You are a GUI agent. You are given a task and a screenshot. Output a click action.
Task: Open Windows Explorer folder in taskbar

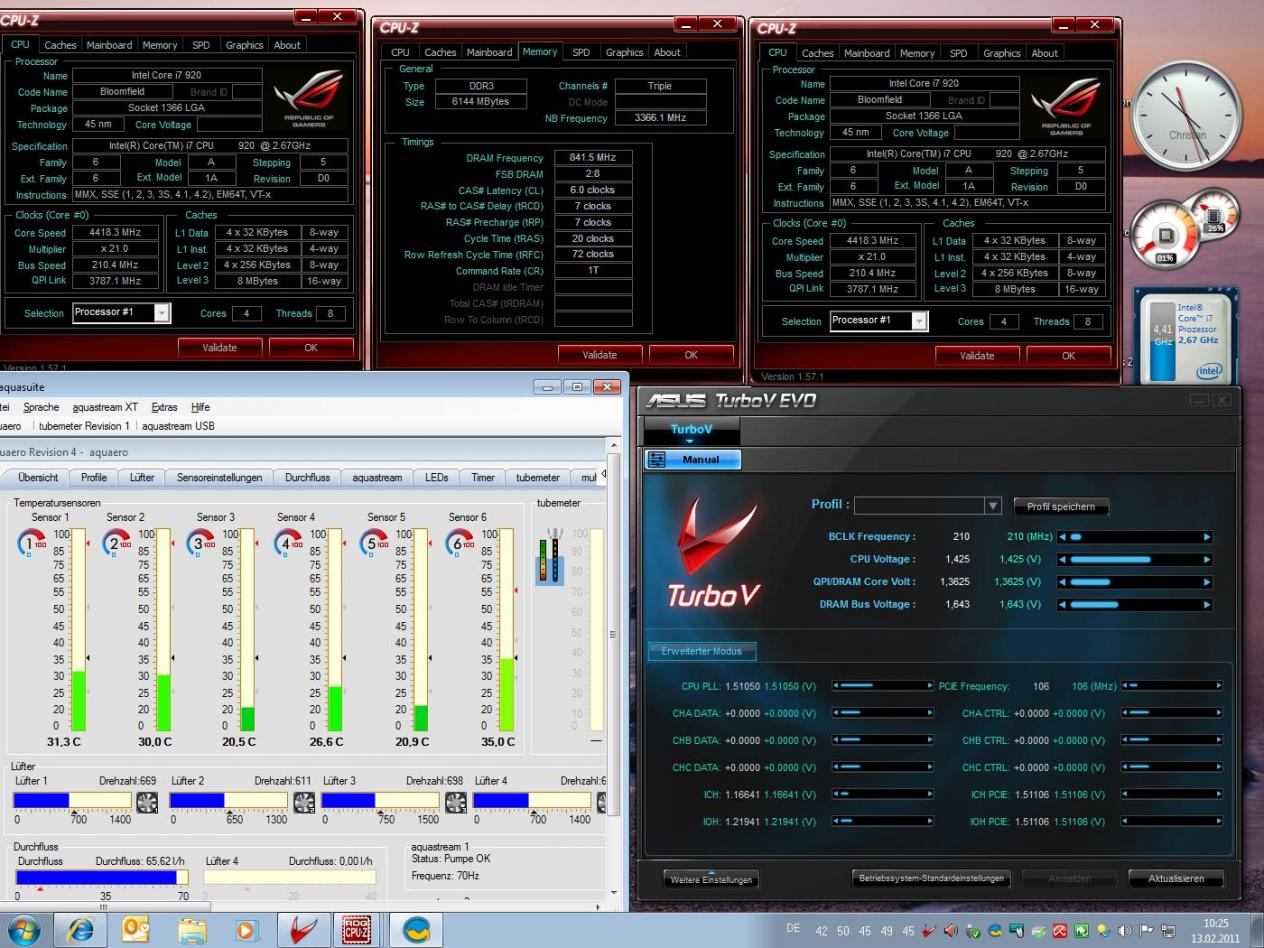point(192,930)
